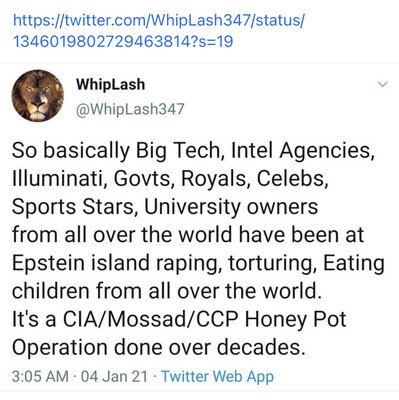Open the Twitter Web App source link
This screenshot has width=399, height=400.
point(217,377)
